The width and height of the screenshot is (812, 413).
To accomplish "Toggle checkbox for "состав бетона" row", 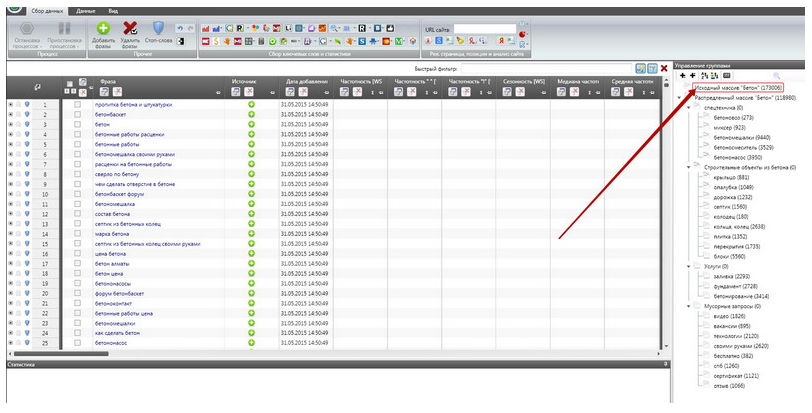I will [77, 213].
